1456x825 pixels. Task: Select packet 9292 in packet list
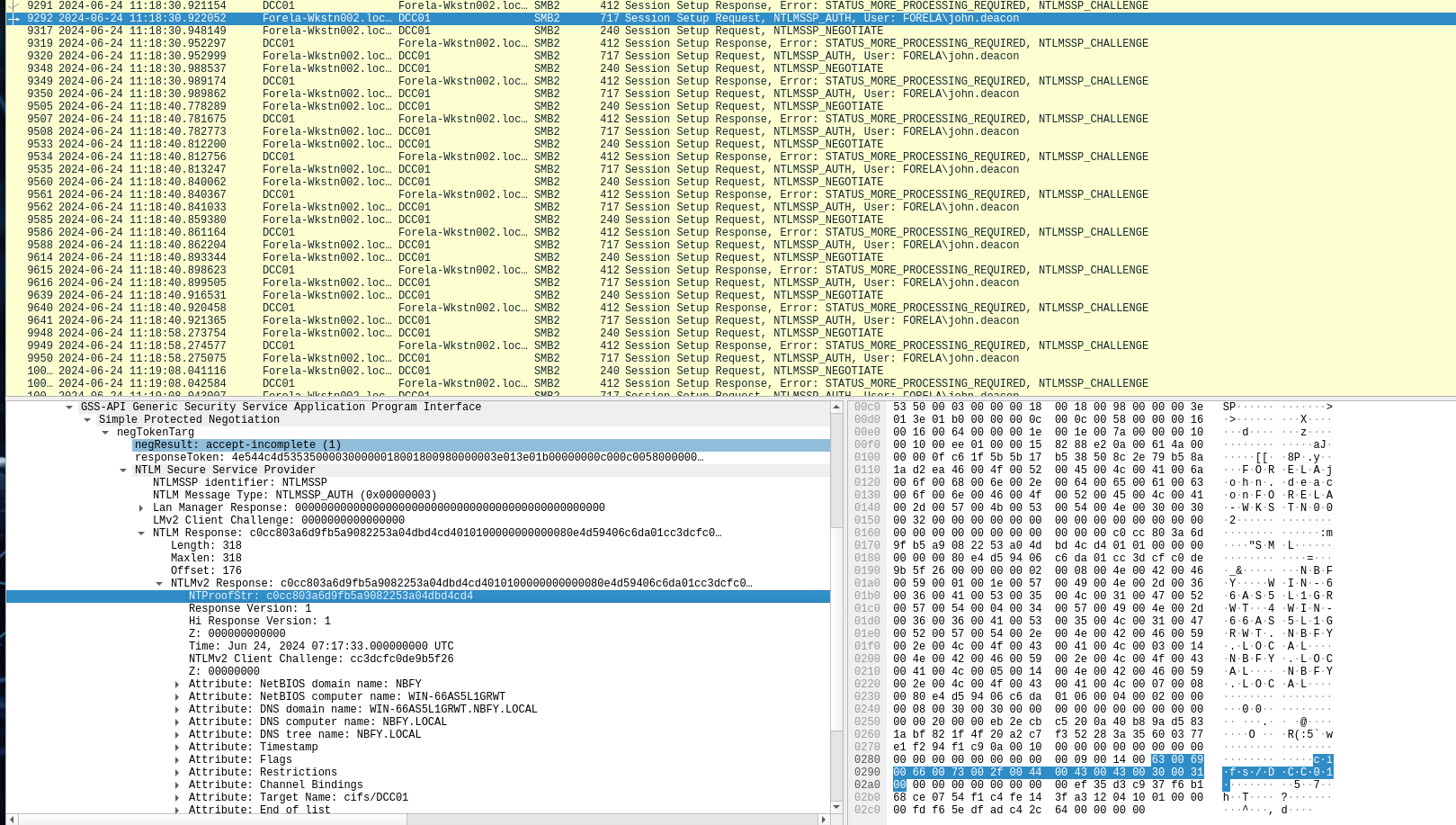point(730,18)
